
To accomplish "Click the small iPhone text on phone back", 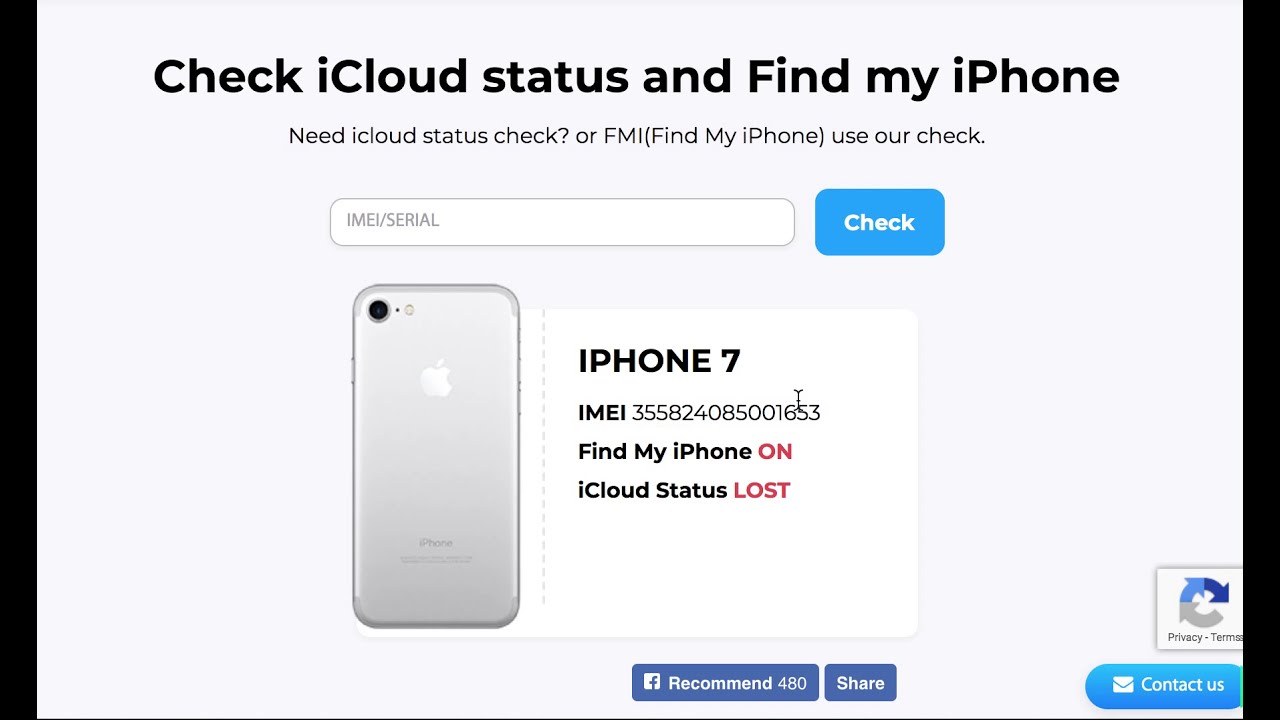I will pos(436,543).
